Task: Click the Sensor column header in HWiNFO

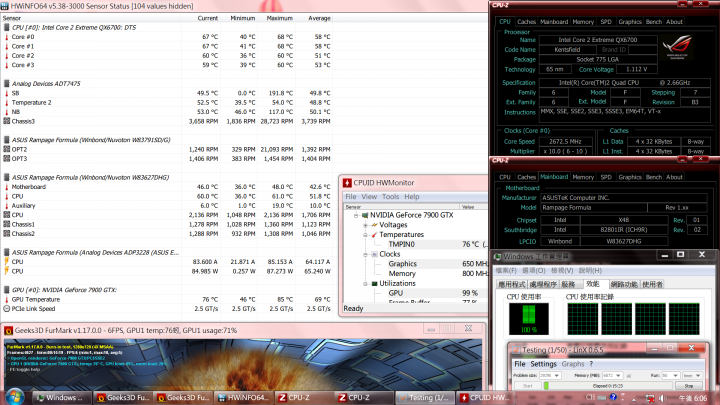Action: [x=12, y=18]
